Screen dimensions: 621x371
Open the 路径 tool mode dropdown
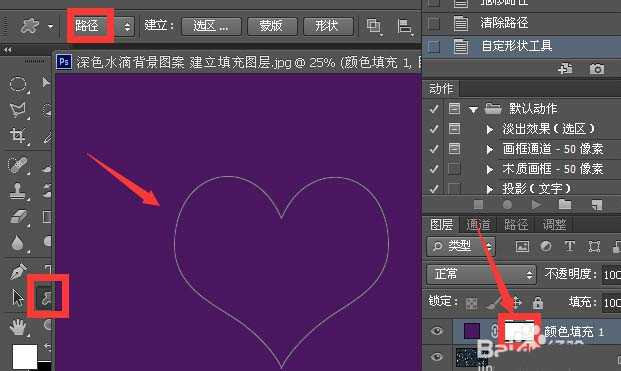[100, 26]
